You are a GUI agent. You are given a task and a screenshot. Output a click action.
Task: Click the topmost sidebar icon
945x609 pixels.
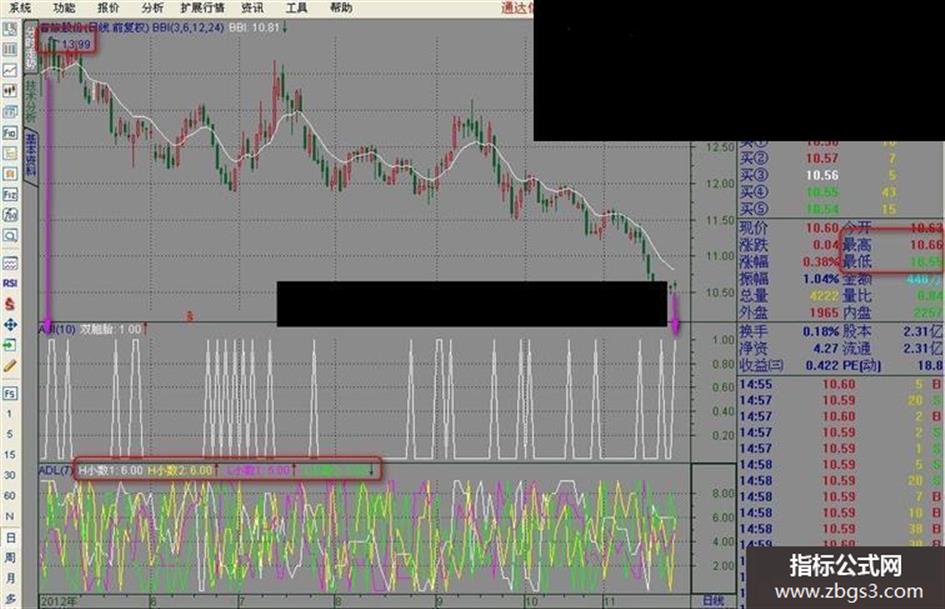coord(10,29)
